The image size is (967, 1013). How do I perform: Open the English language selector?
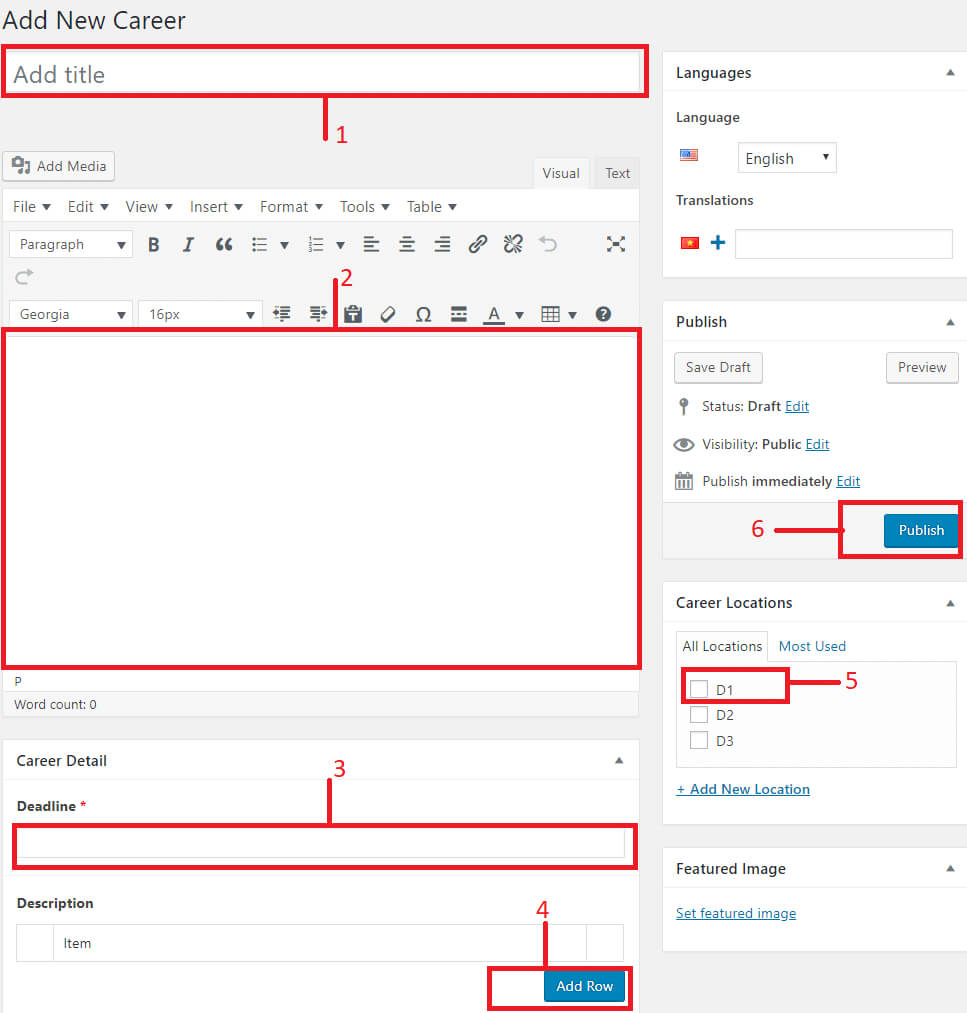[787, 158]
